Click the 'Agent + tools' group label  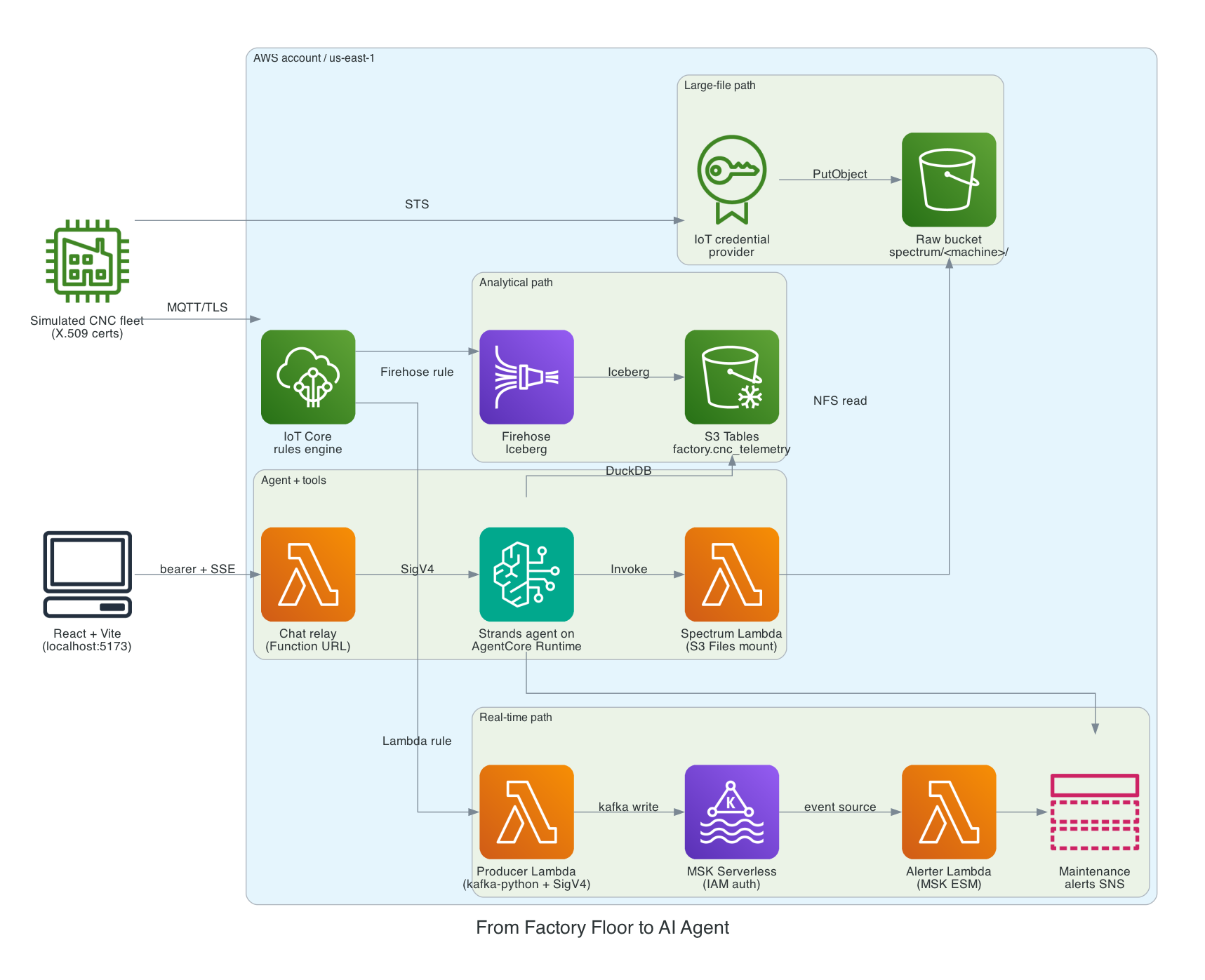tap(293, 481)
